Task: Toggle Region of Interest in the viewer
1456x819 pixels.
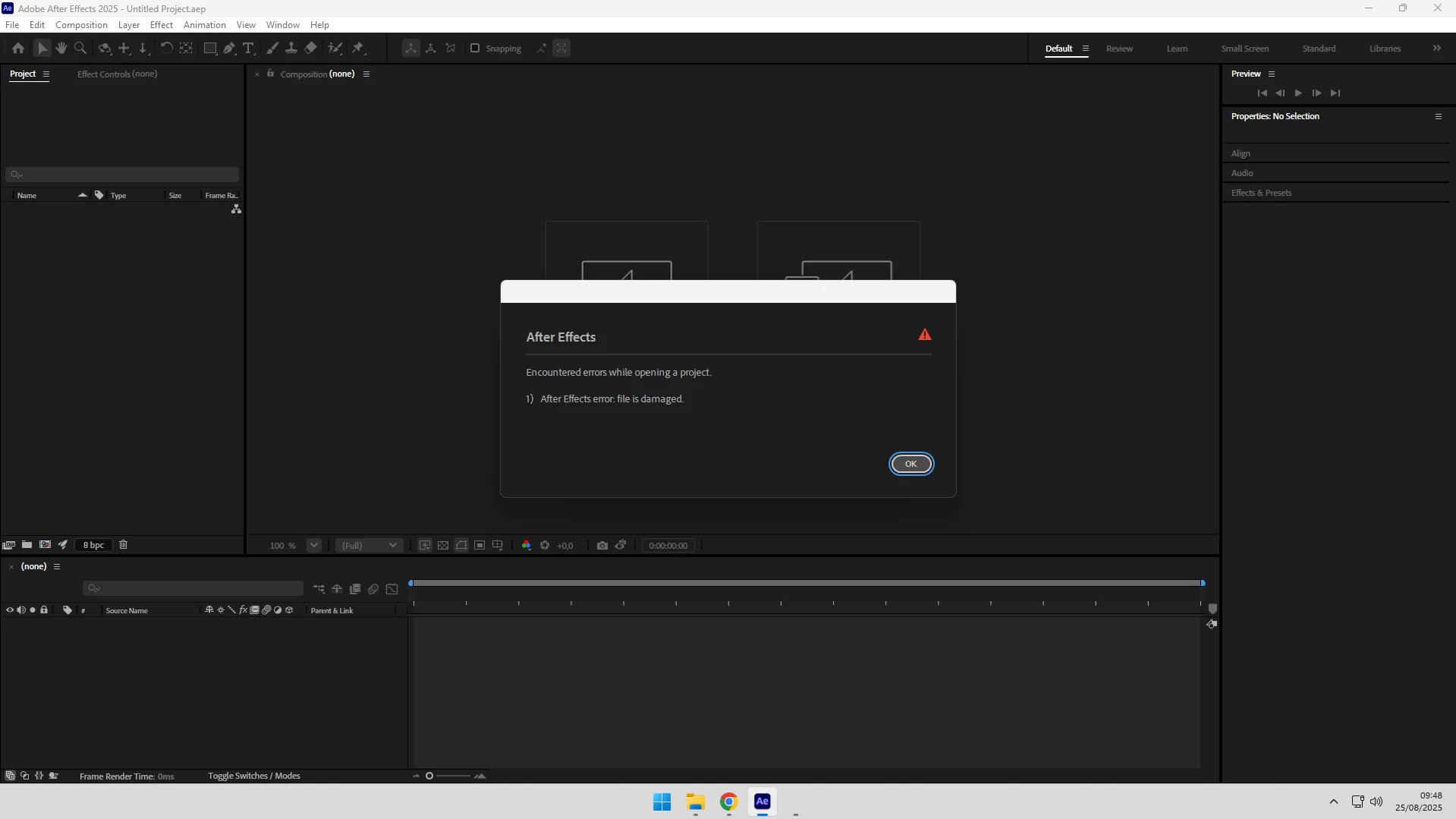Action: [x=480, y=546]
